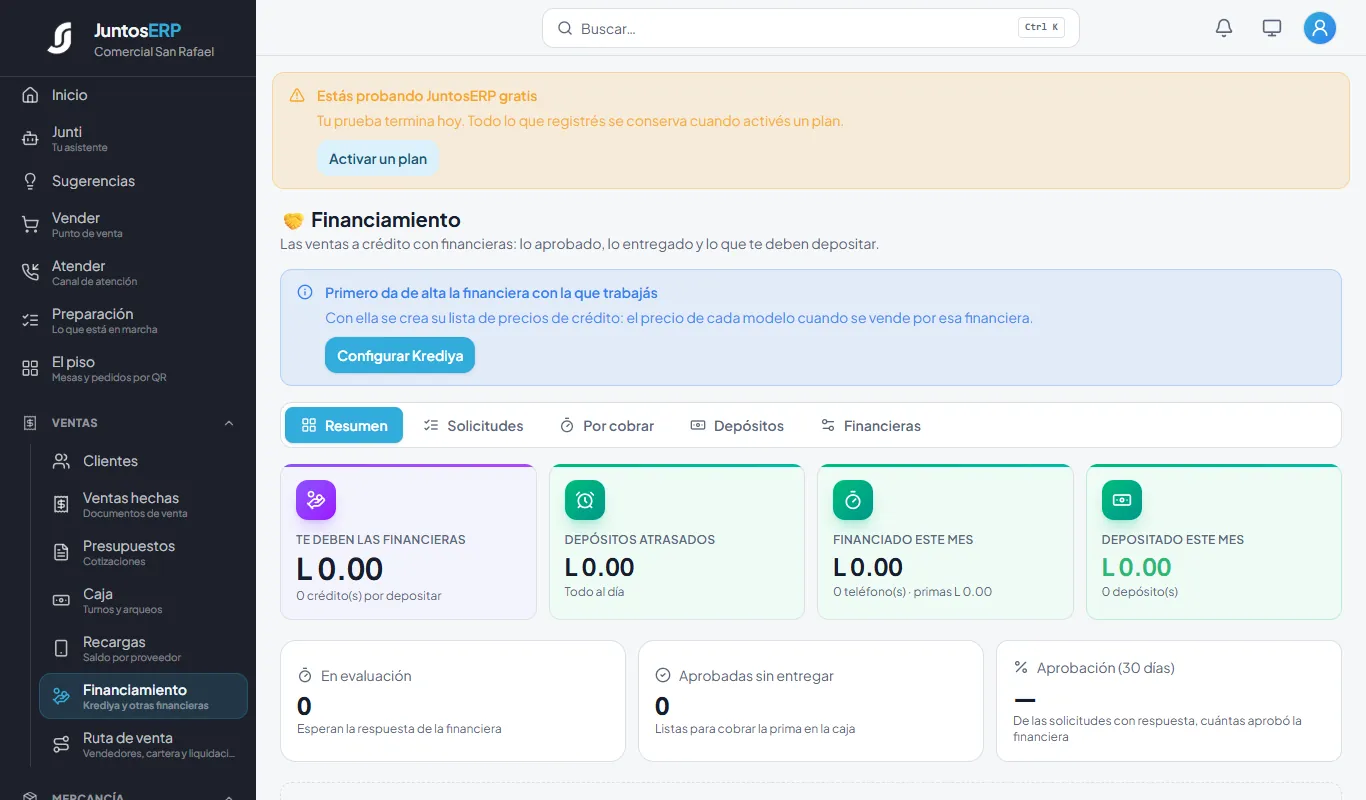Click the Ctrl K shortcut badge
Screen dimensions: 1366x800
(1041, 28)
